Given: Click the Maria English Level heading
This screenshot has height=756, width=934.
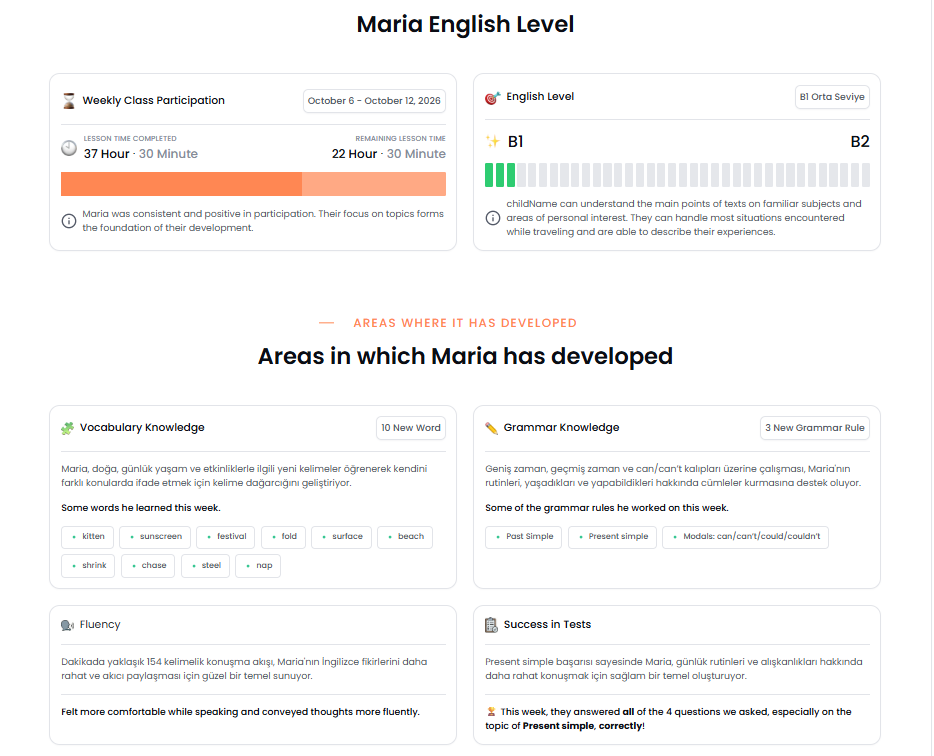Looking at the screenshot, I should click(465, 24).
